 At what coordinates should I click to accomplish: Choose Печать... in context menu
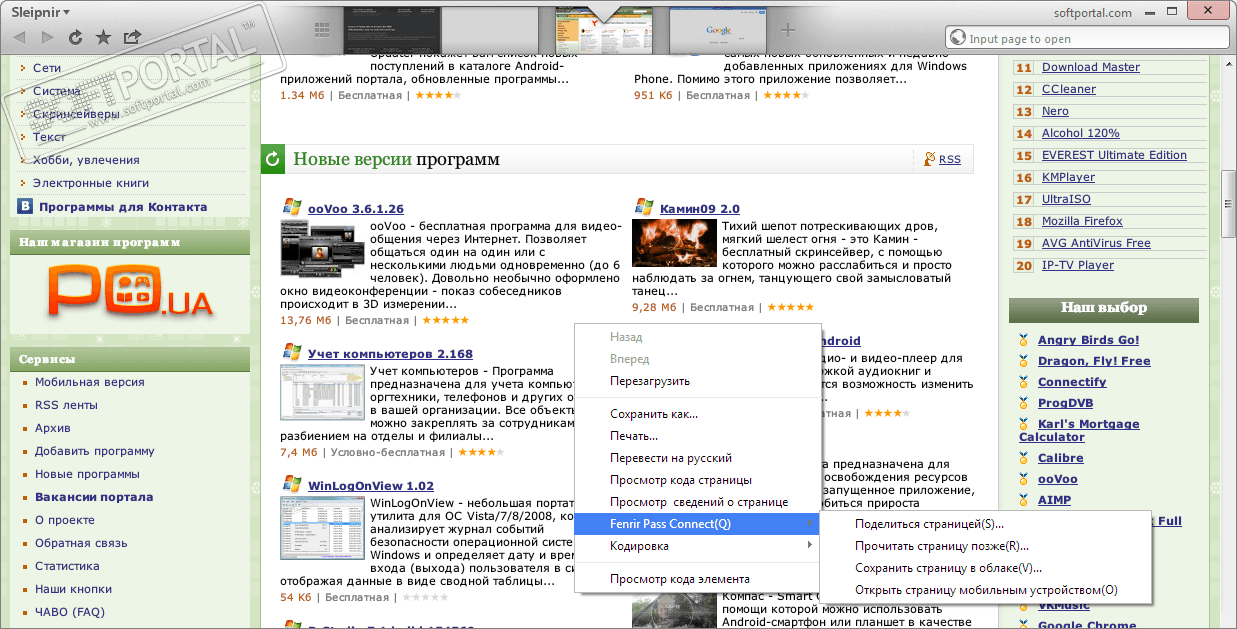pos(634,436)
